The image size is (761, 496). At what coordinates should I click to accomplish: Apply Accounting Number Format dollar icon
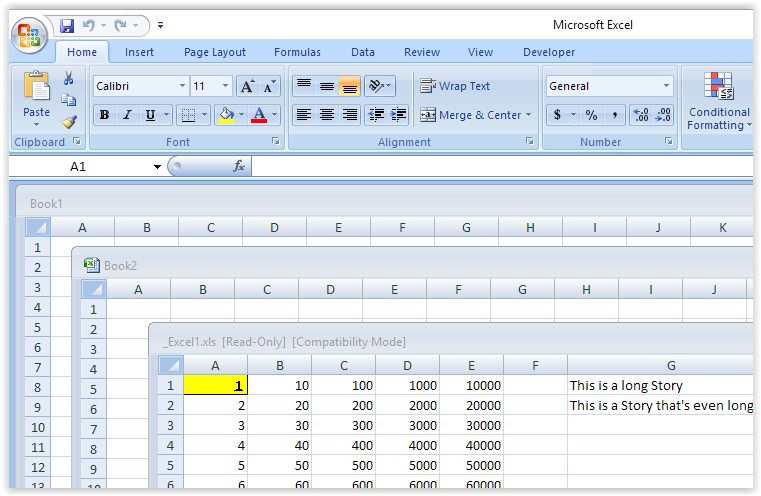558,115
